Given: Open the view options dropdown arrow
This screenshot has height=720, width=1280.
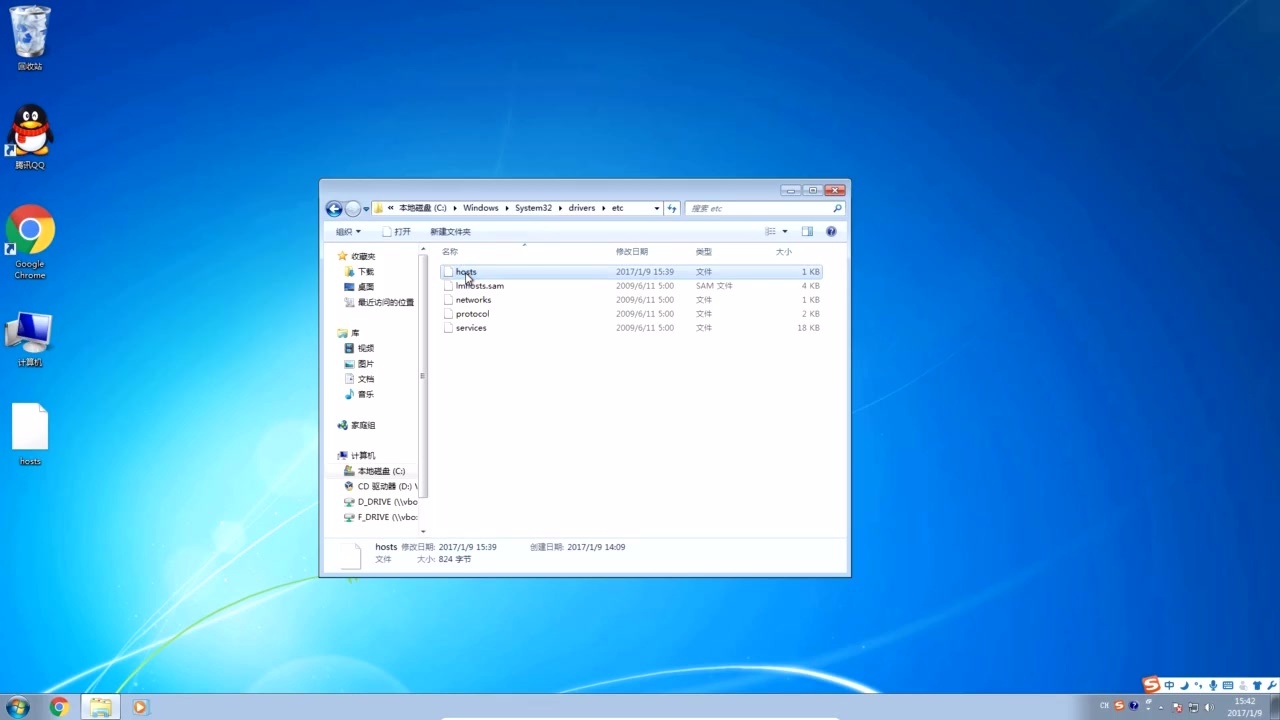Looking at the screenshot, I should click(784, 231).
